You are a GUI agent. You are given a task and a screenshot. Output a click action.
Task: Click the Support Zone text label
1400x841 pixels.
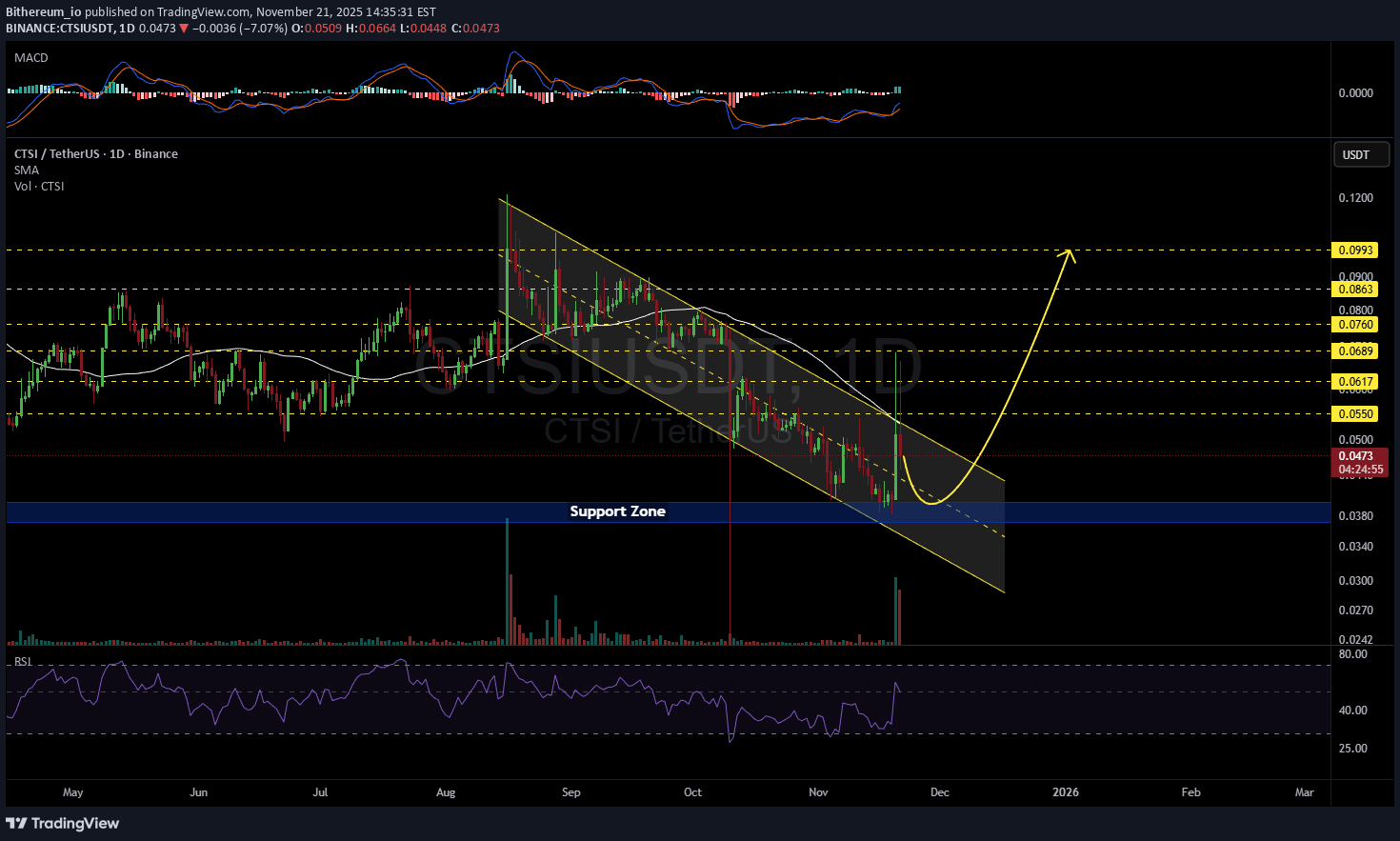pos(617,511)
